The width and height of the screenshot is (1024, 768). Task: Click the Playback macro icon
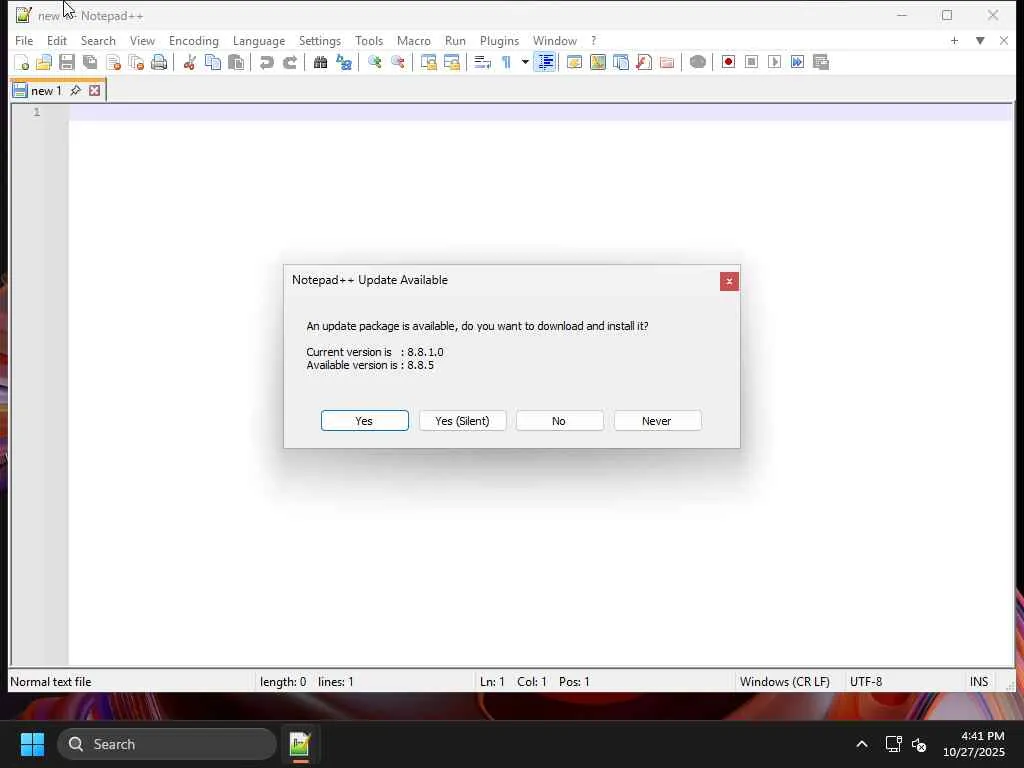point(775,62)
